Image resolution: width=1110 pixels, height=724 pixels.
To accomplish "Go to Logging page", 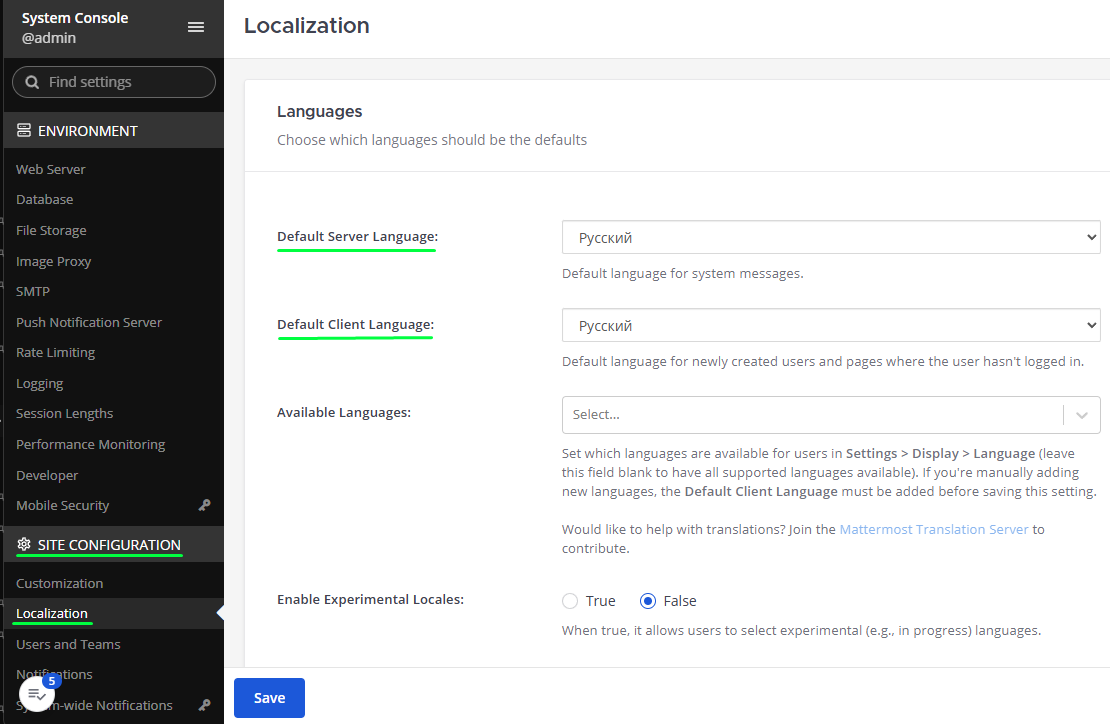I will coord(40,384).
